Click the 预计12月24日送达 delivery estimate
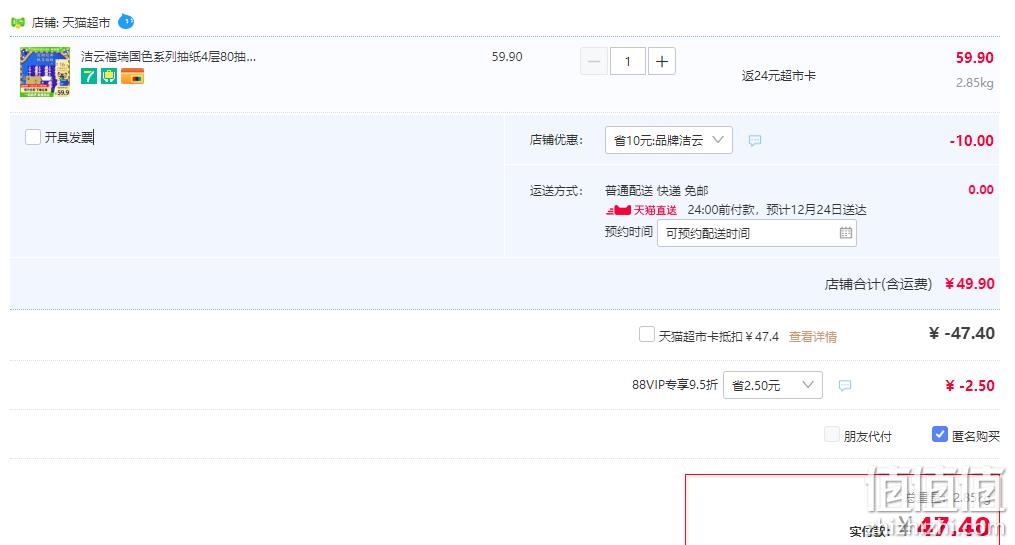Image resolution: width=1015 pixels, height=545 pixels. (x=816, y=210)
